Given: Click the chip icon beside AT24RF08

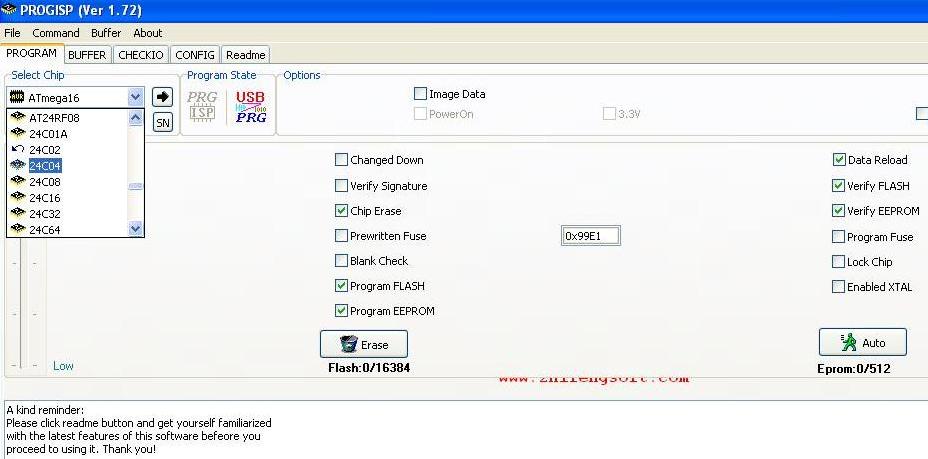Looking at the screenshot, I should pos(18,117).
